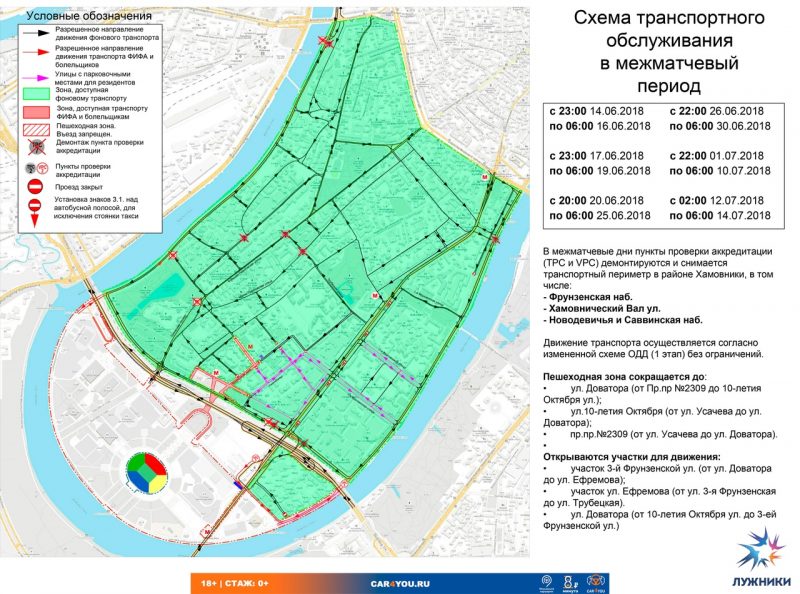Click 'Зона, доступная фоновому транспорту' legend label
Image resolution: width=800 pixels, height=594 pixels.
click(x=91, y=94)
